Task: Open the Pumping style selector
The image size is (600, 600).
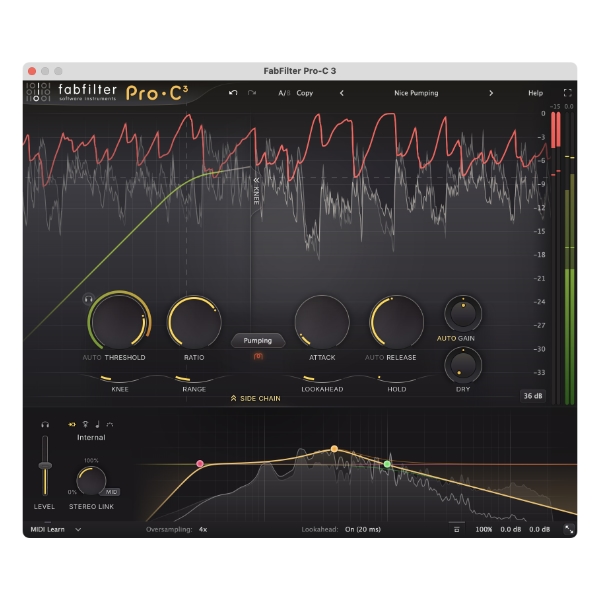Action: point(258,340)
